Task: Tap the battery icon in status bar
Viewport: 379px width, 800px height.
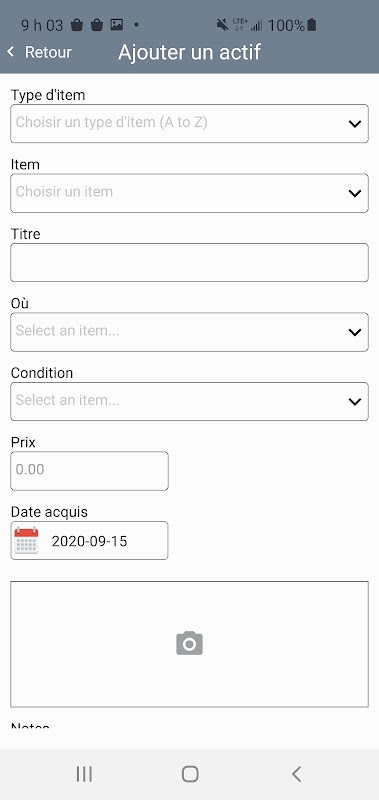Action: (x=312, y=24)
